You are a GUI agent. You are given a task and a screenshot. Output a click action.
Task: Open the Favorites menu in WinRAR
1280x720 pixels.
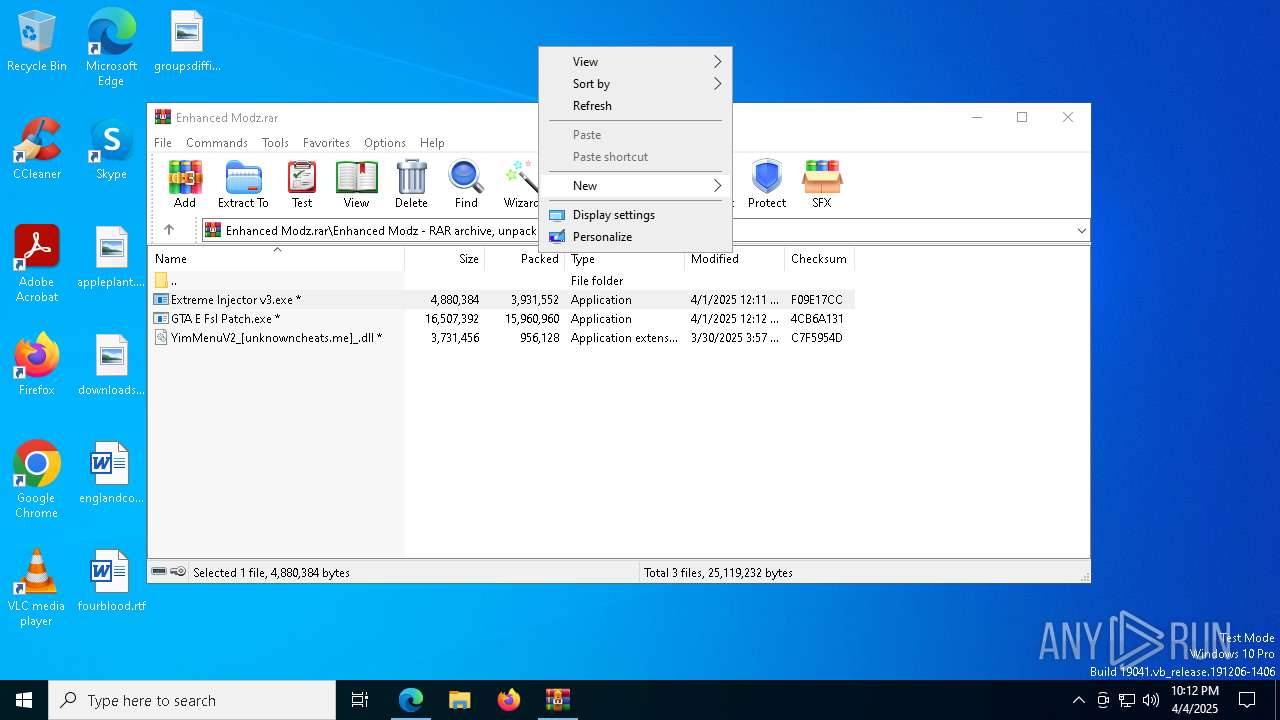(326, 143)
